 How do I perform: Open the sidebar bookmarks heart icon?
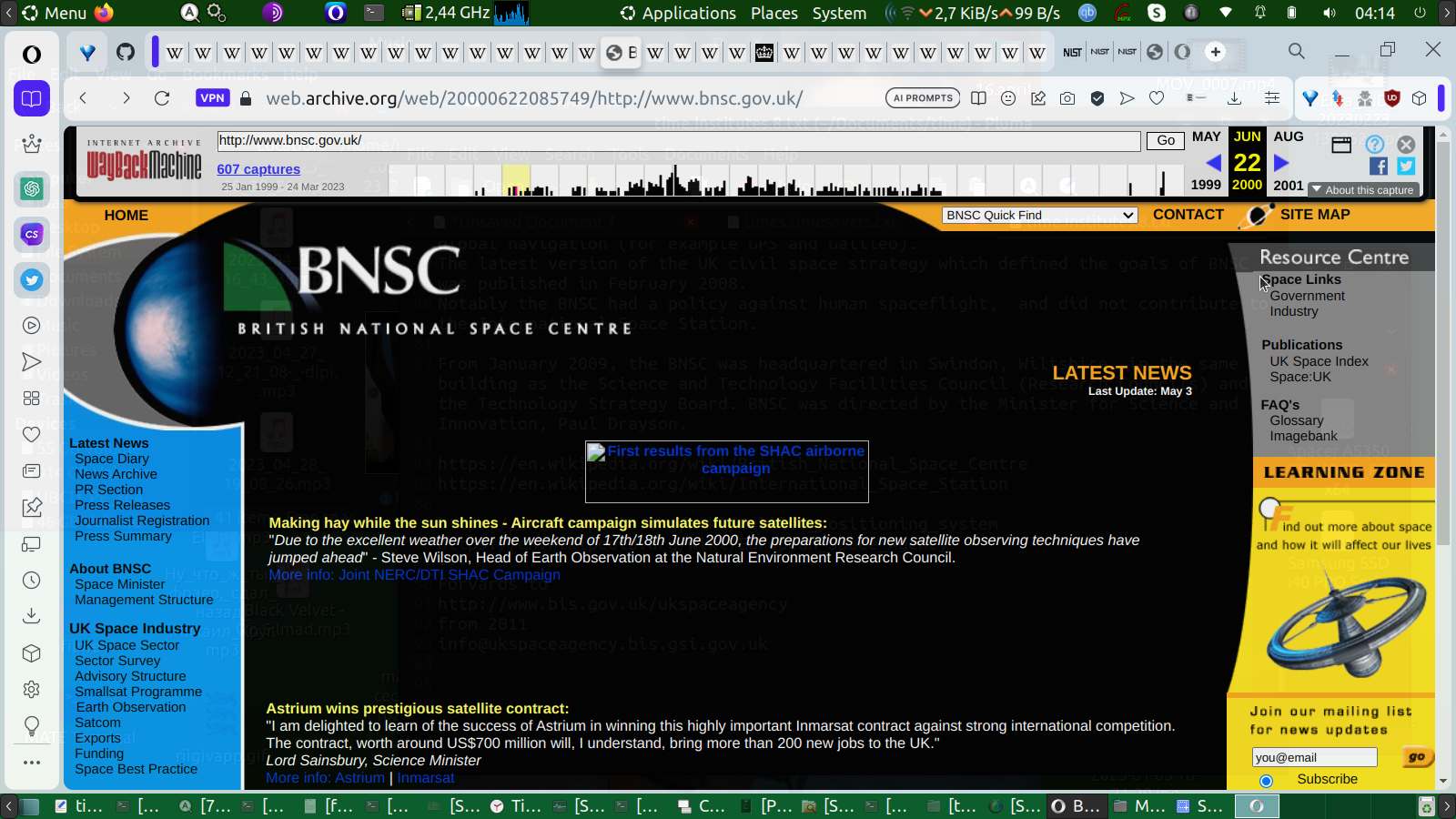pos(32,435)
